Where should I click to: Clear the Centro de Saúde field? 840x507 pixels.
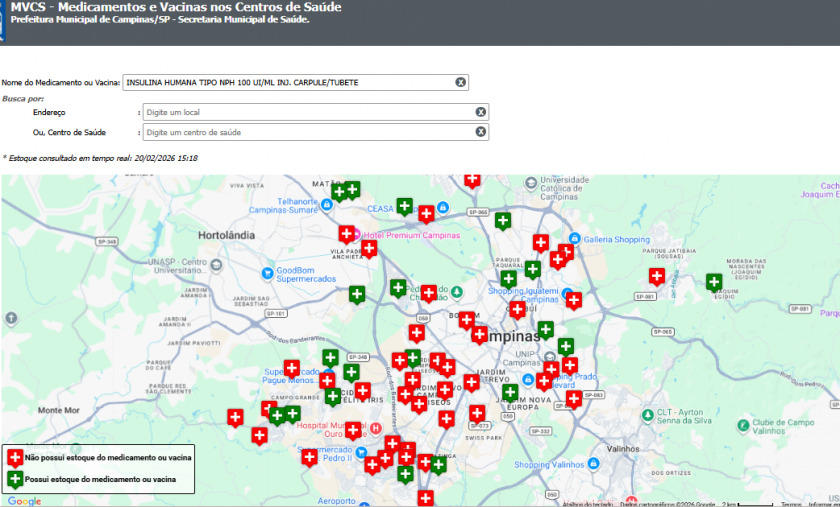point(481,132)
